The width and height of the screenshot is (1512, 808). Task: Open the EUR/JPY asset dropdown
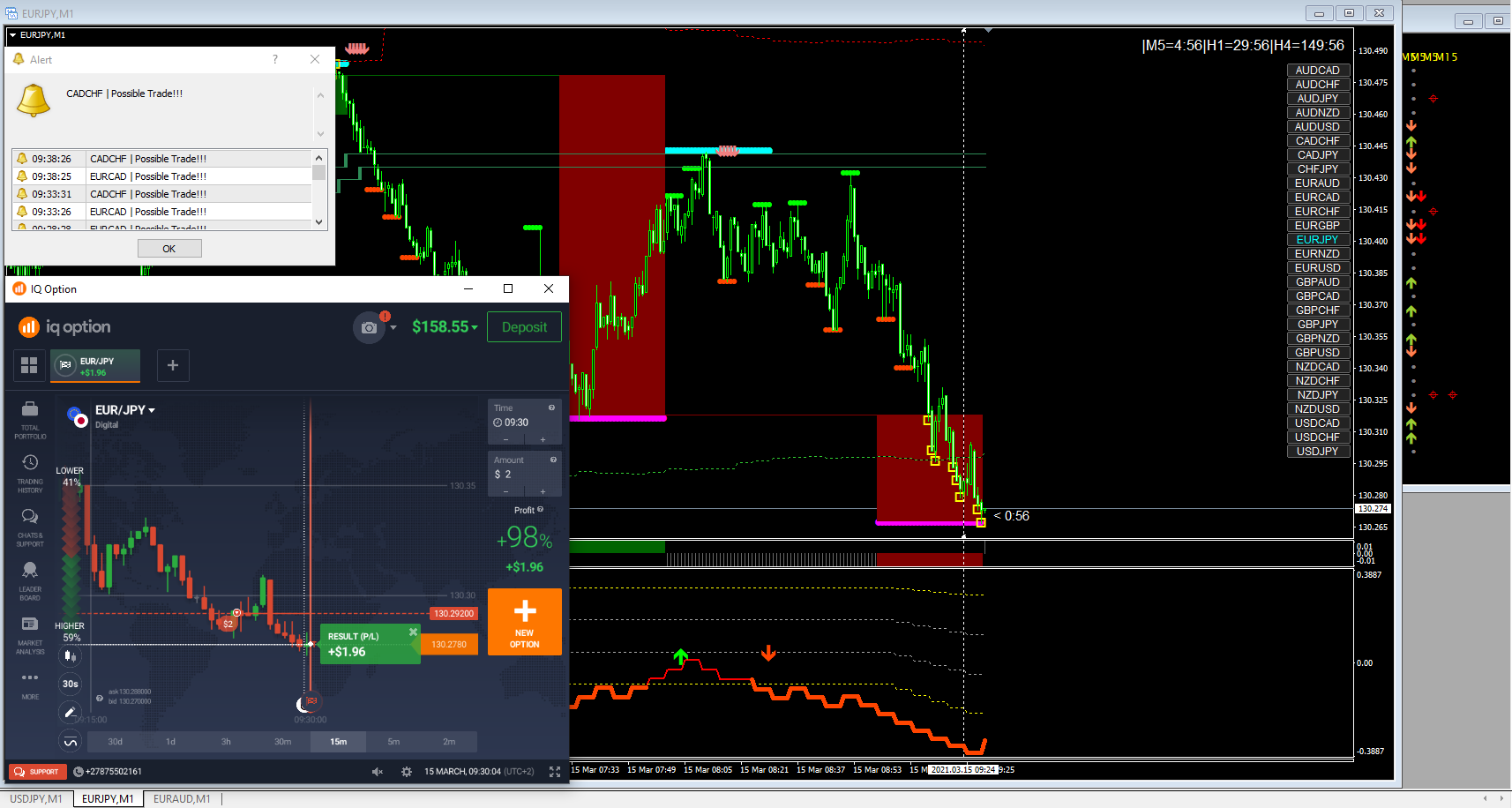125,410
